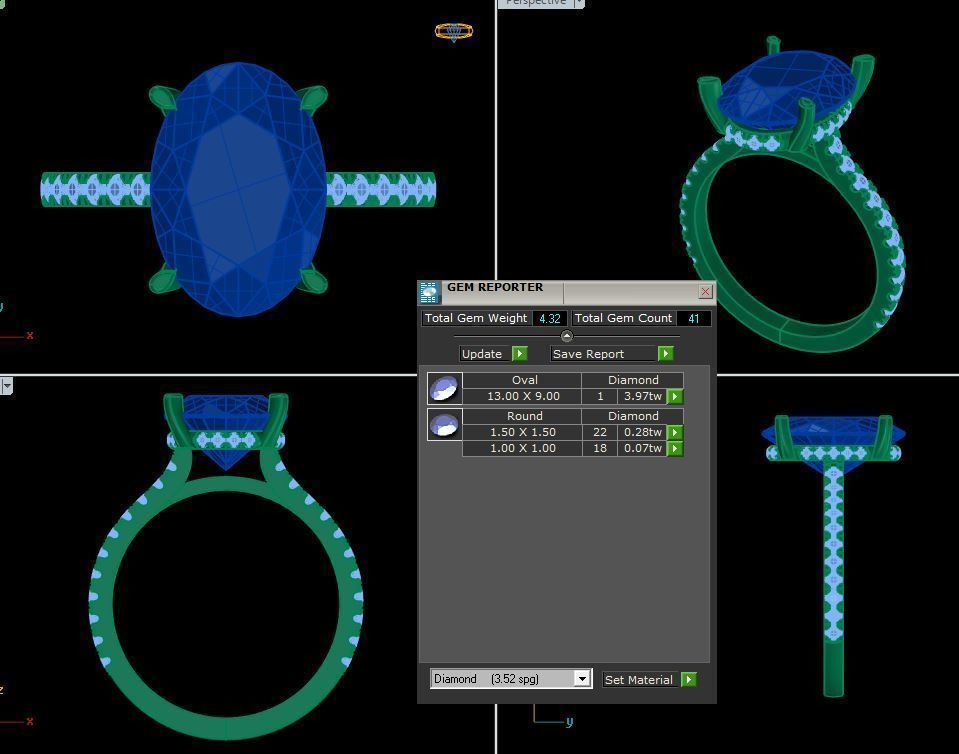
Task: Open the Diamond (3.52 spg) material dropdown
Action: point(582,679)
